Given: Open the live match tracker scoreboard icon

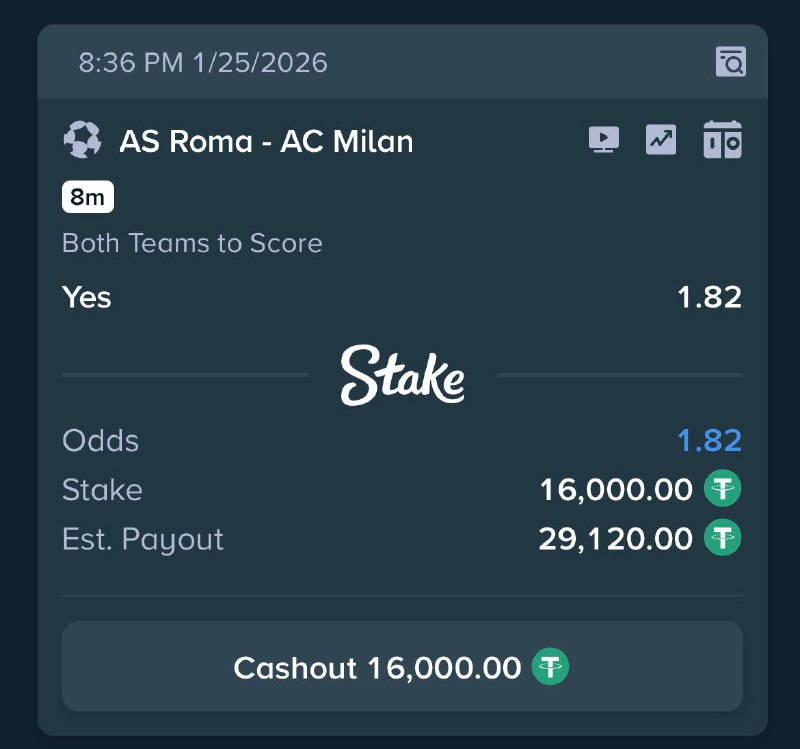Looking at the screenshot, I should click(722, 141).
